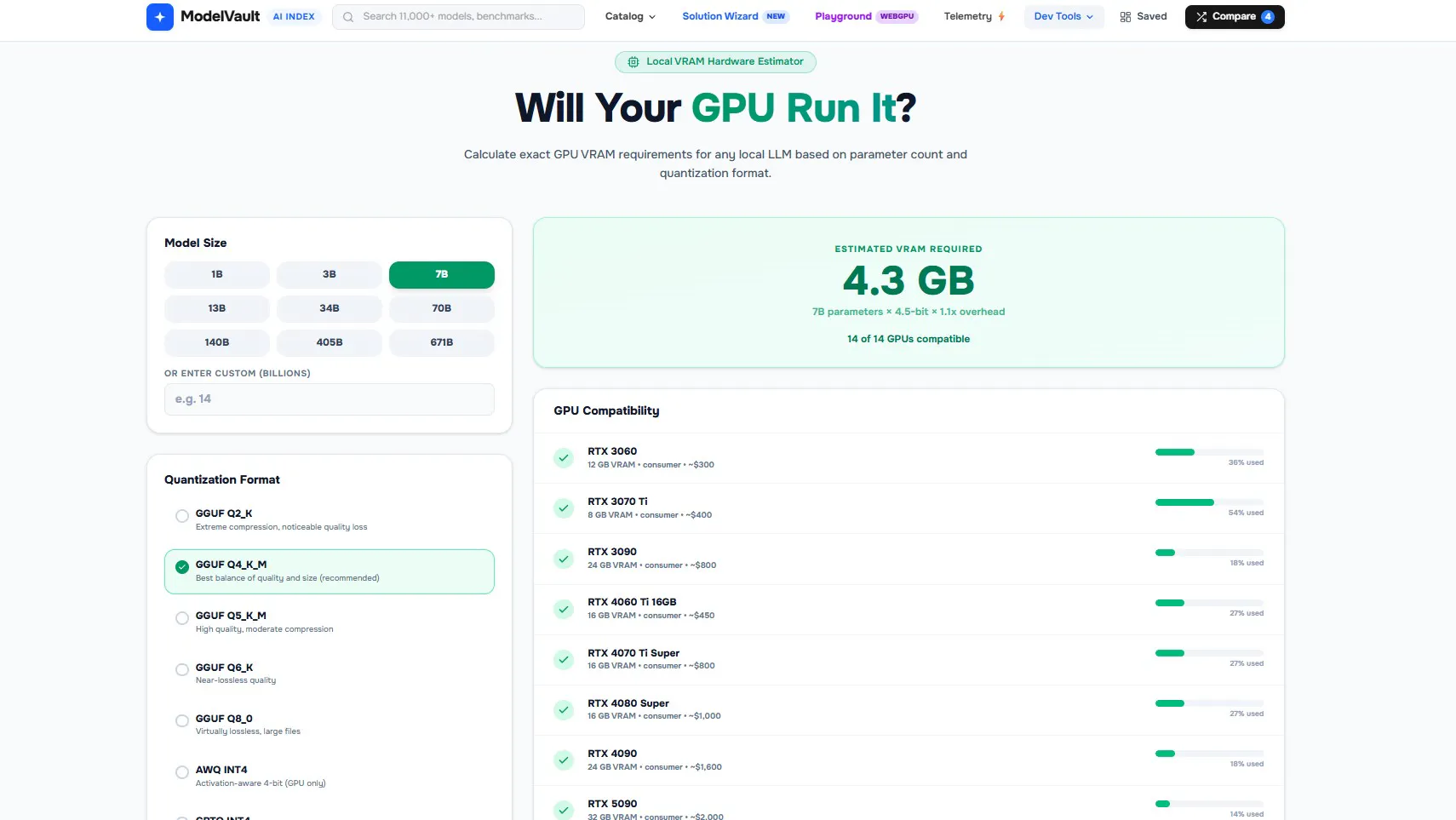
Task: Click the RTX 4090 VRAM usage bar
Action: (1209, 754)
